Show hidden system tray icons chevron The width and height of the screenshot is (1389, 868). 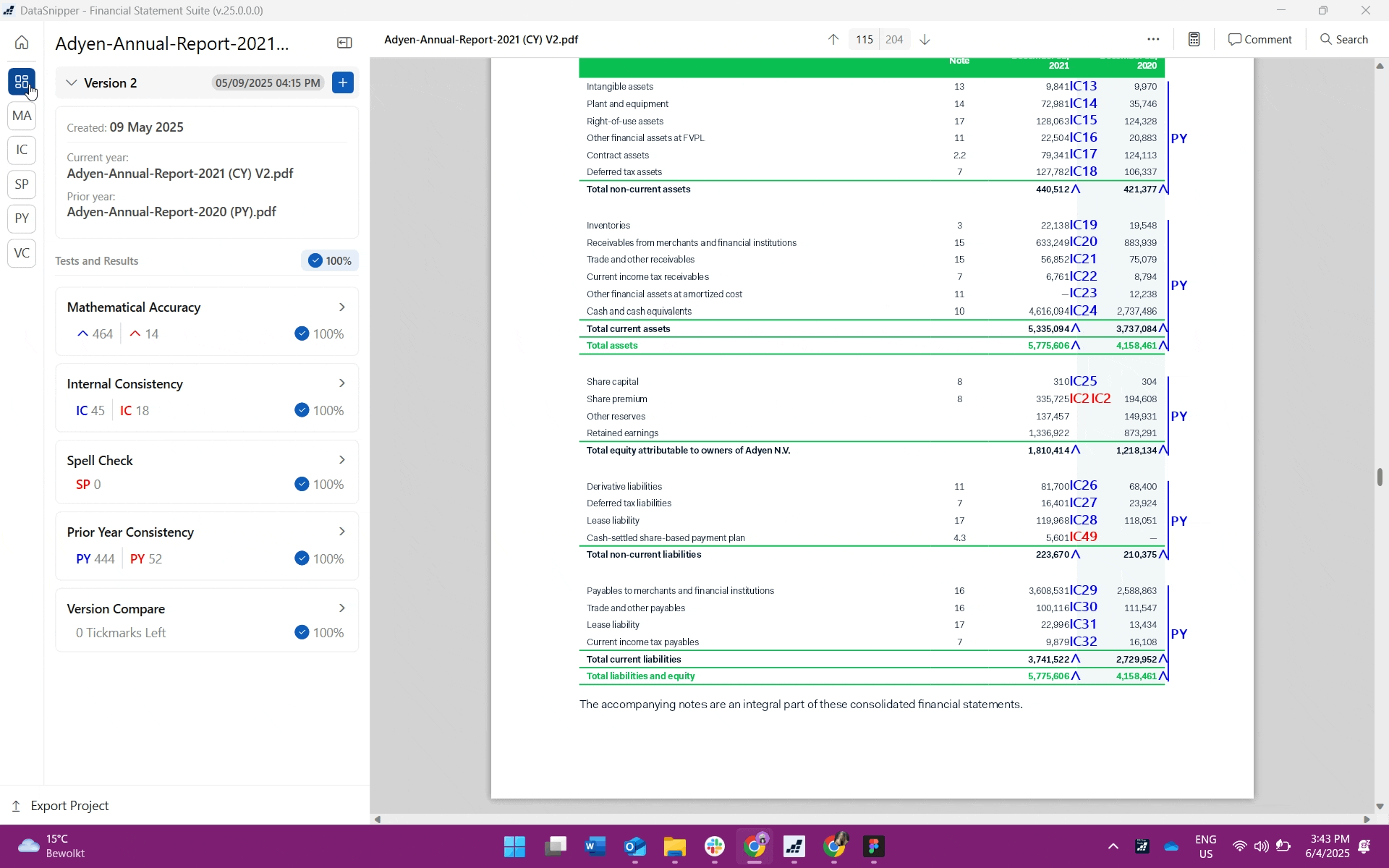[x=1113, y=846]
